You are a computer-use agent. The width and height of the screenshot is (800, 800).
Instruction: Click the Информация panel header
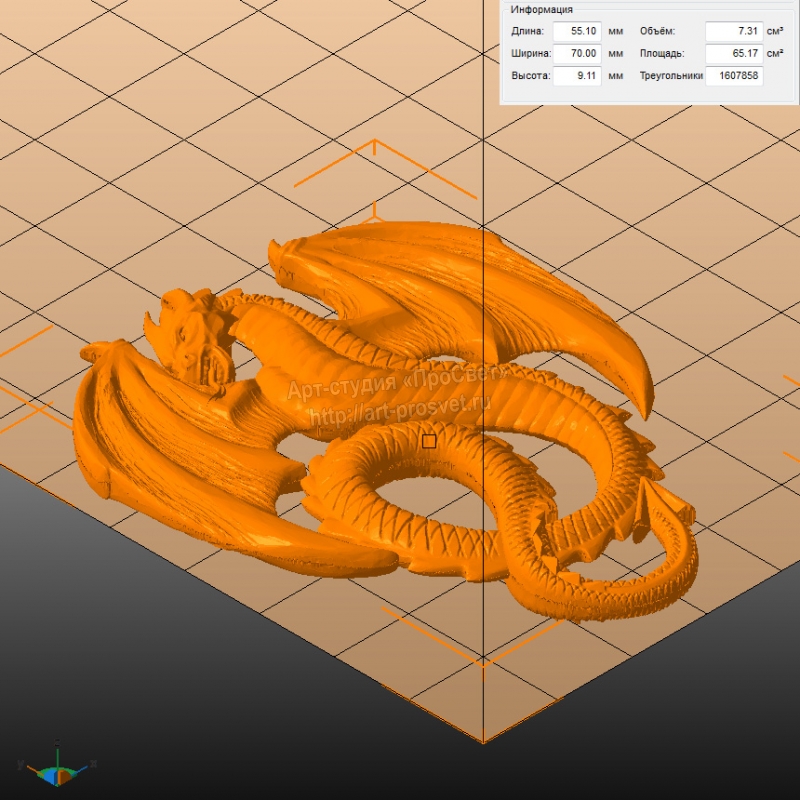pos(541,9)
